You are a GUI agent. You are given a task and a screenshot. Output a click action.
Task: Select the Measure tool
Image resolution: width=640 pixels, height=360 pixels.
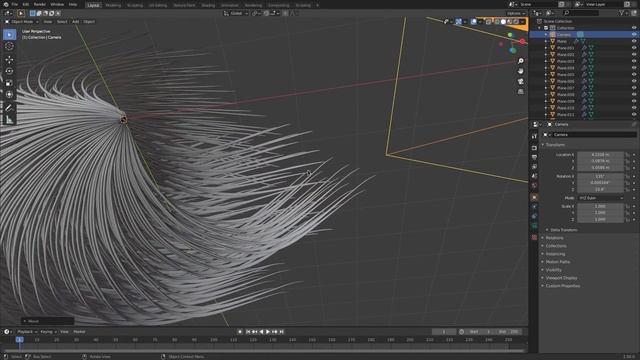(x=9, y=120)
